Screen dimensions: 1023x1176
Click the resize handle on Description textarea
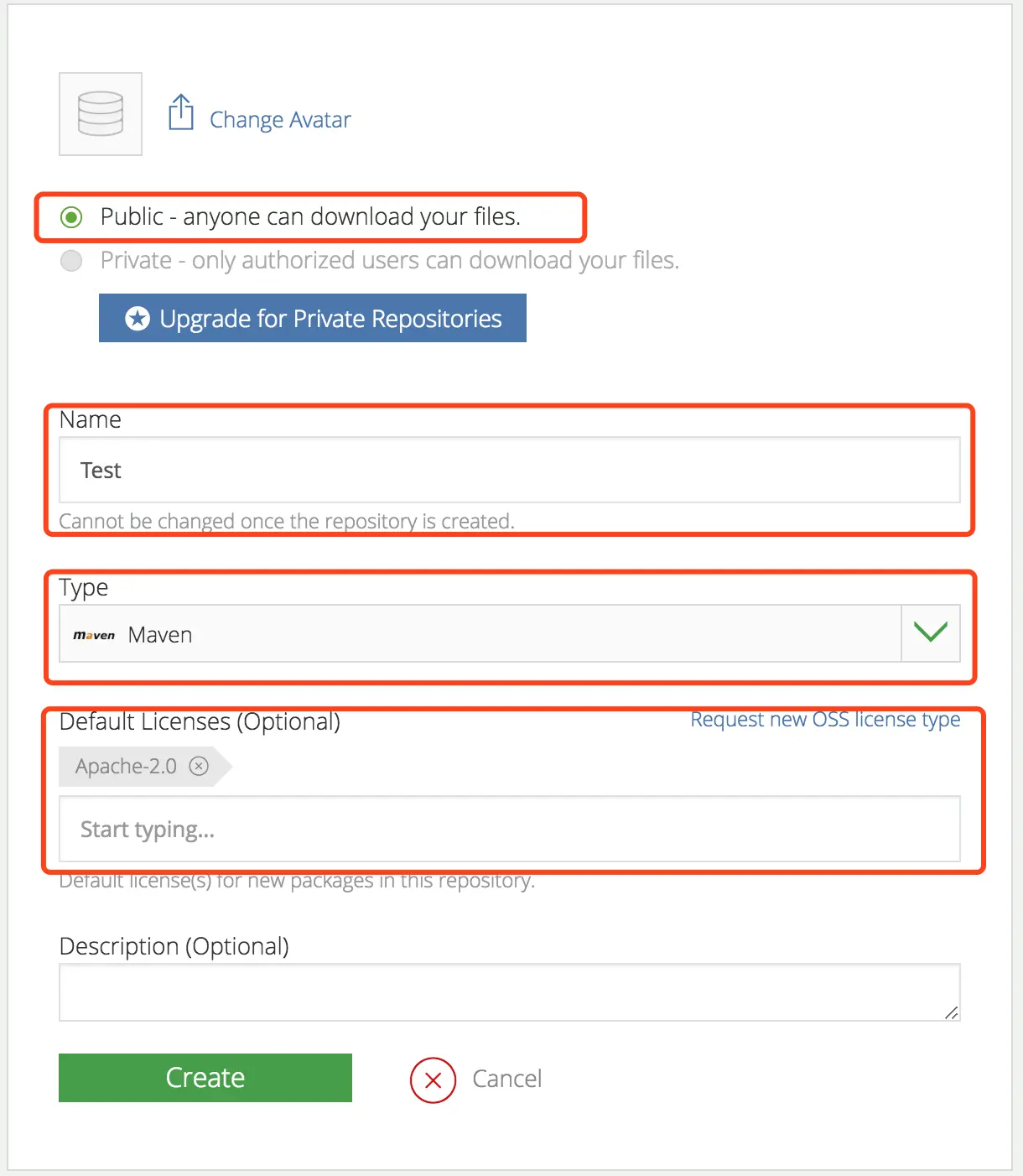click(x=952, y=1014)
